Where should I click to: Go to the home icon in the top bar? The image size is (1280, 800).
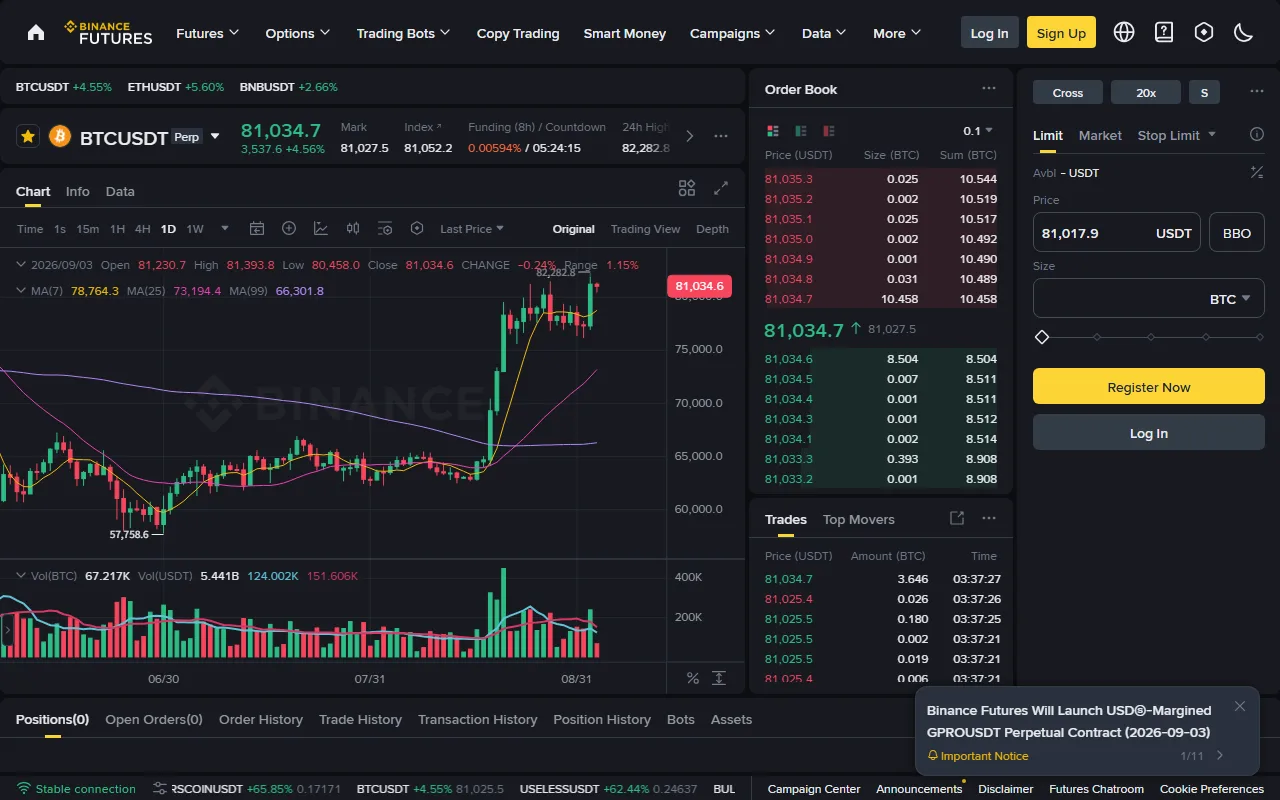coord(36,32)
